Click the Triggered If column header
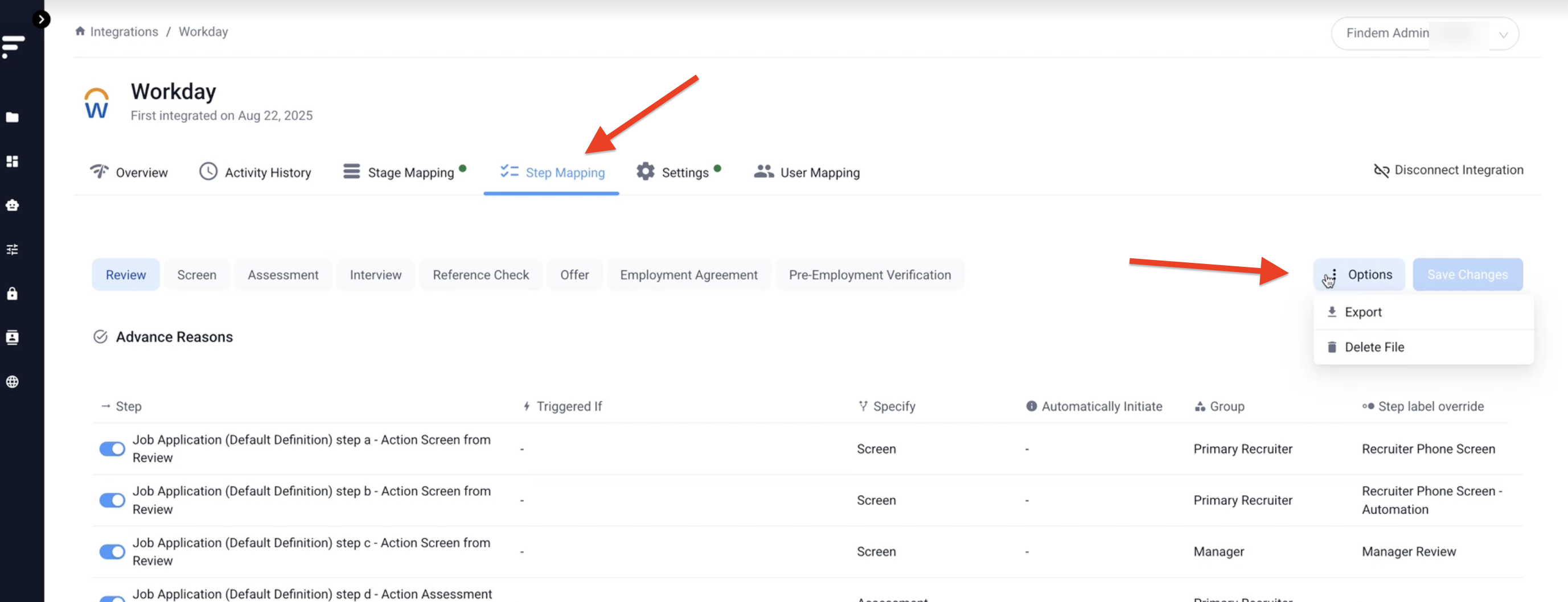1568x602 pixels. (x=563, y=406)
